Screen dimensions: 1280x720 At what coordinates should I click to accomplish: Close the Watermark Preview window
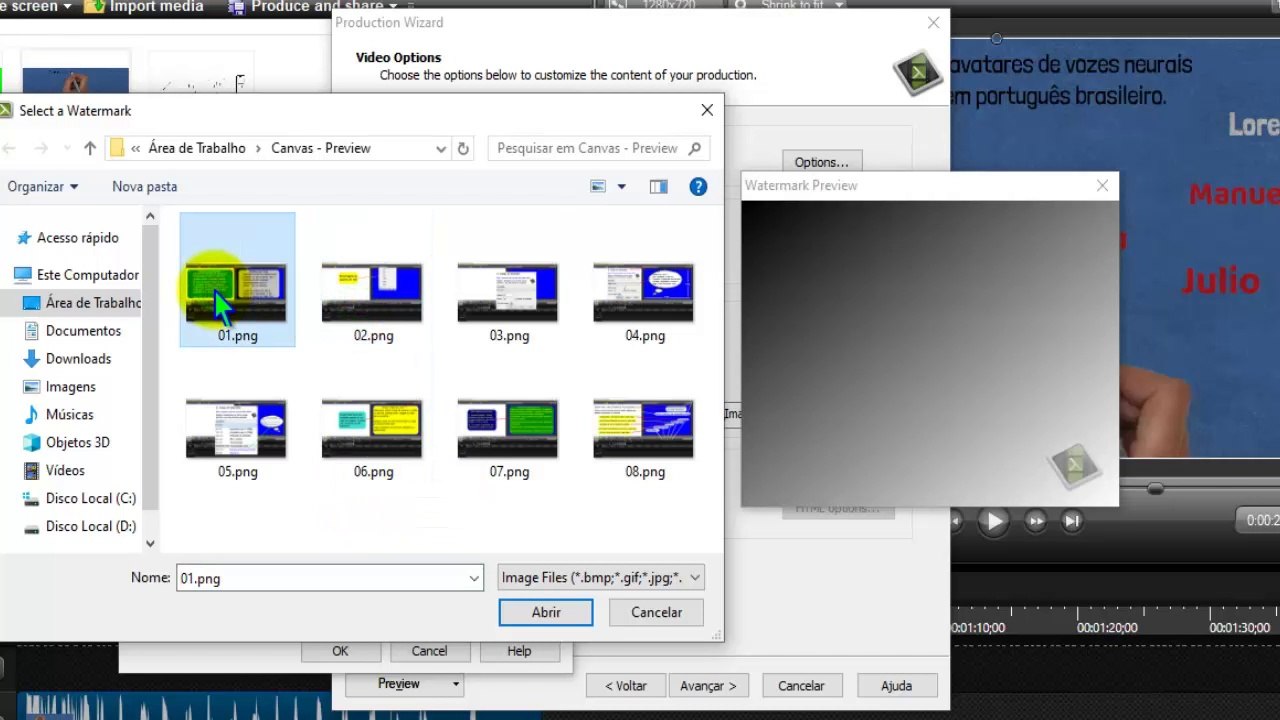point(1102,185)
